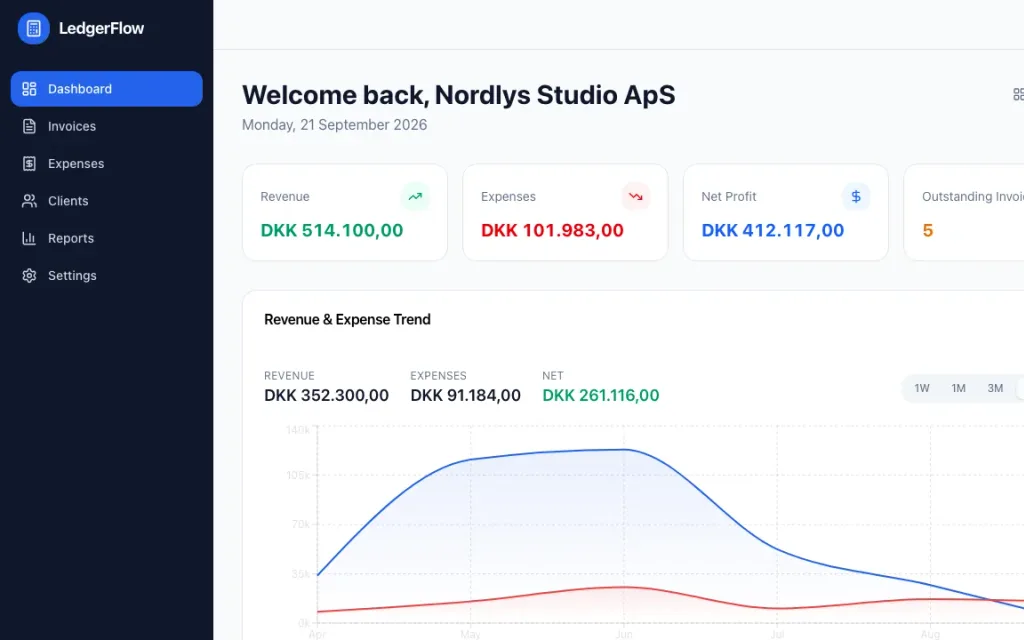Click the Revenue & Expense Trend heading
The height and width of the screenshot is (640, 1024).
[x=347, y=319]
